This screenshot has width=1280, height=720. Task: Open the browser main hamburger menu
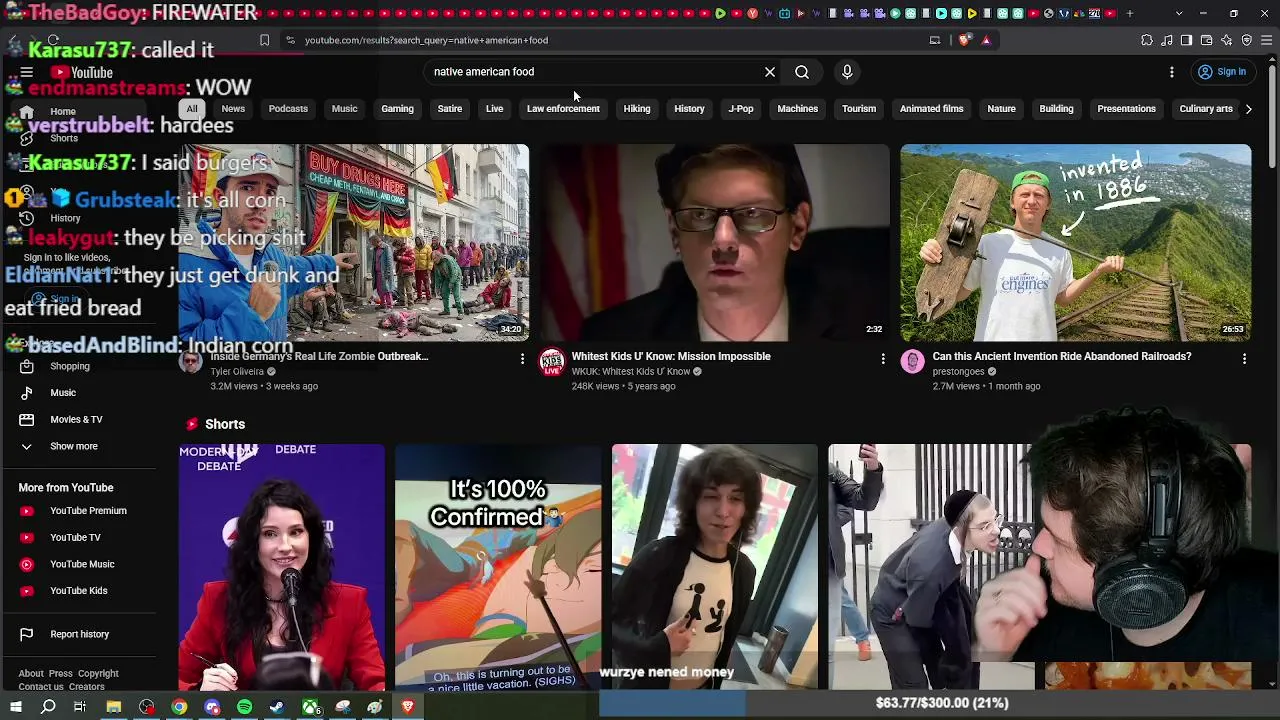click(1267, 40)
